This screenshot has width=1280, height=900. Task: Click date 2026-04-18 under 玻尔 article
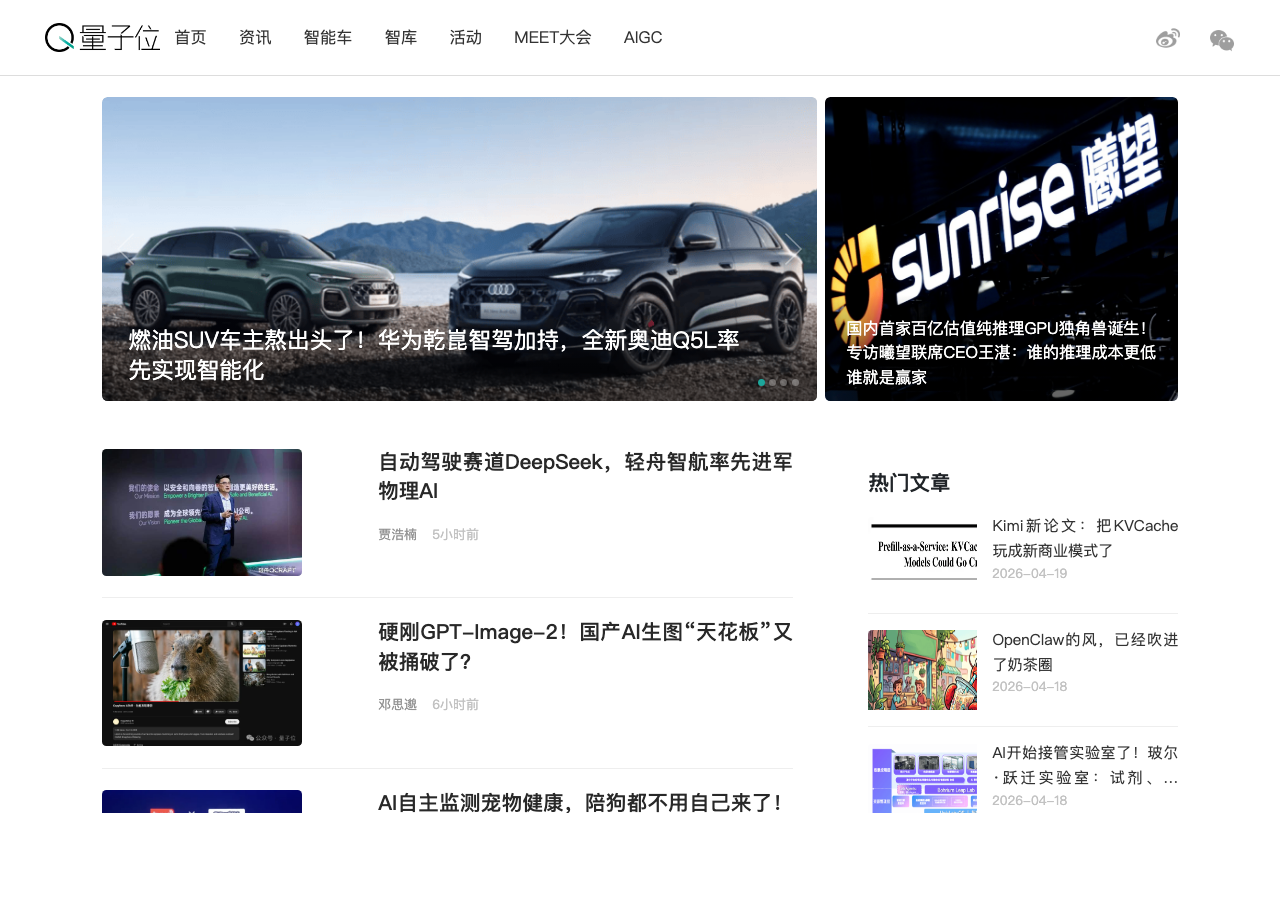click(1030, 801)
